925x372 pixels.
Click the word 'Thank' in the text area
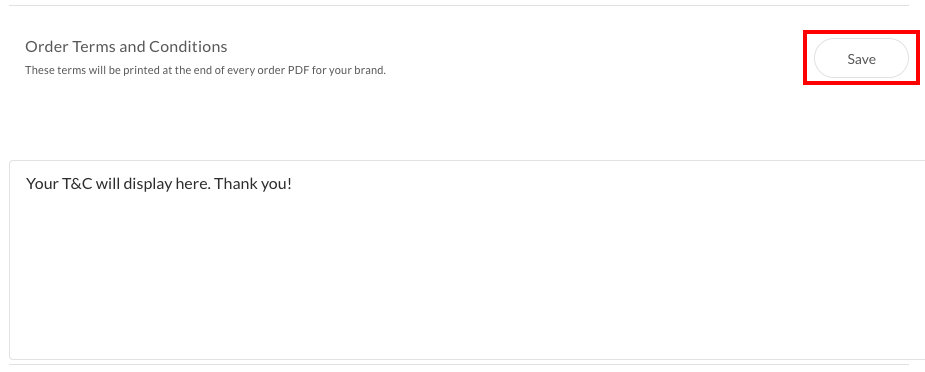pos(234,184)
